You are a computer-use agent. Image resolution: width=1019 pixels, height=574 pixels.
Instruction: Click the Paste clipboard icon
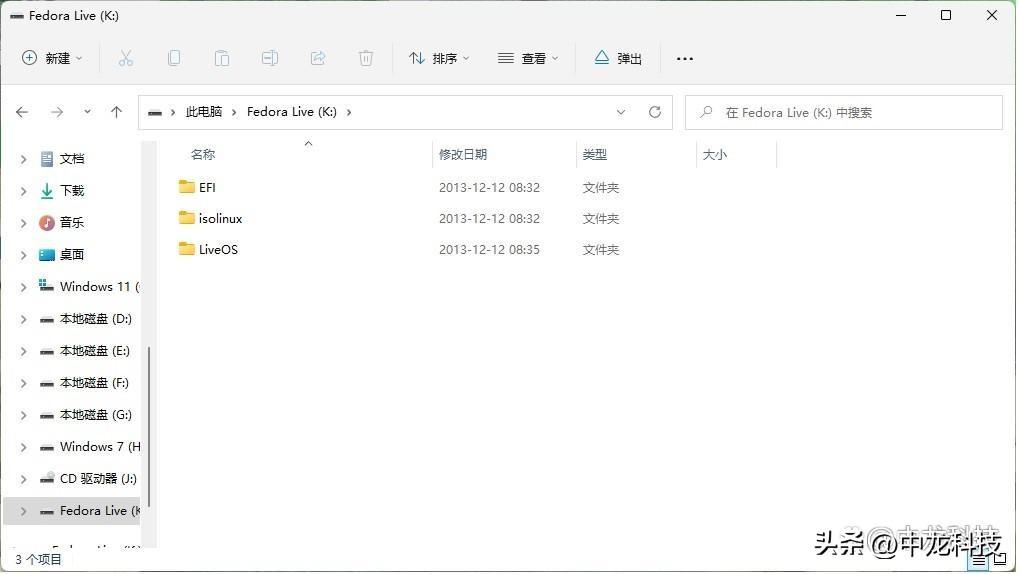(222, 59)
